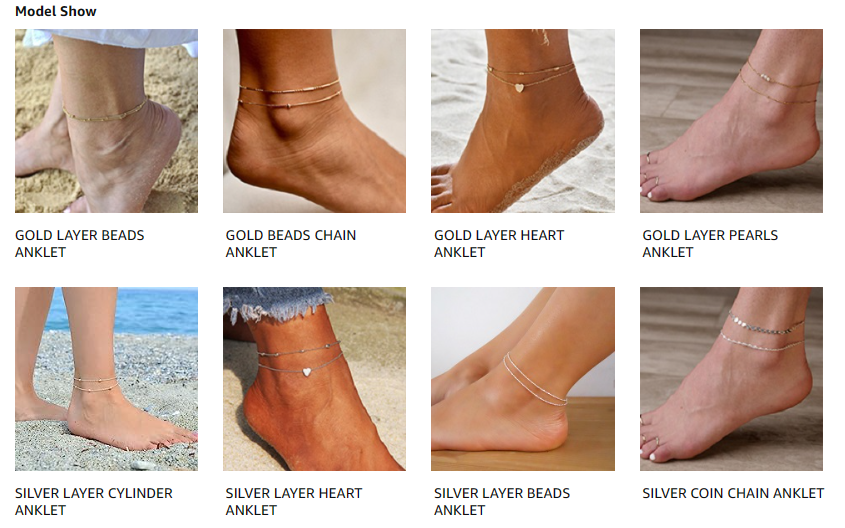Select the Silver Layer Heart Anklet photo
Screen dimensions: 845x528
[x=314, y=379]
